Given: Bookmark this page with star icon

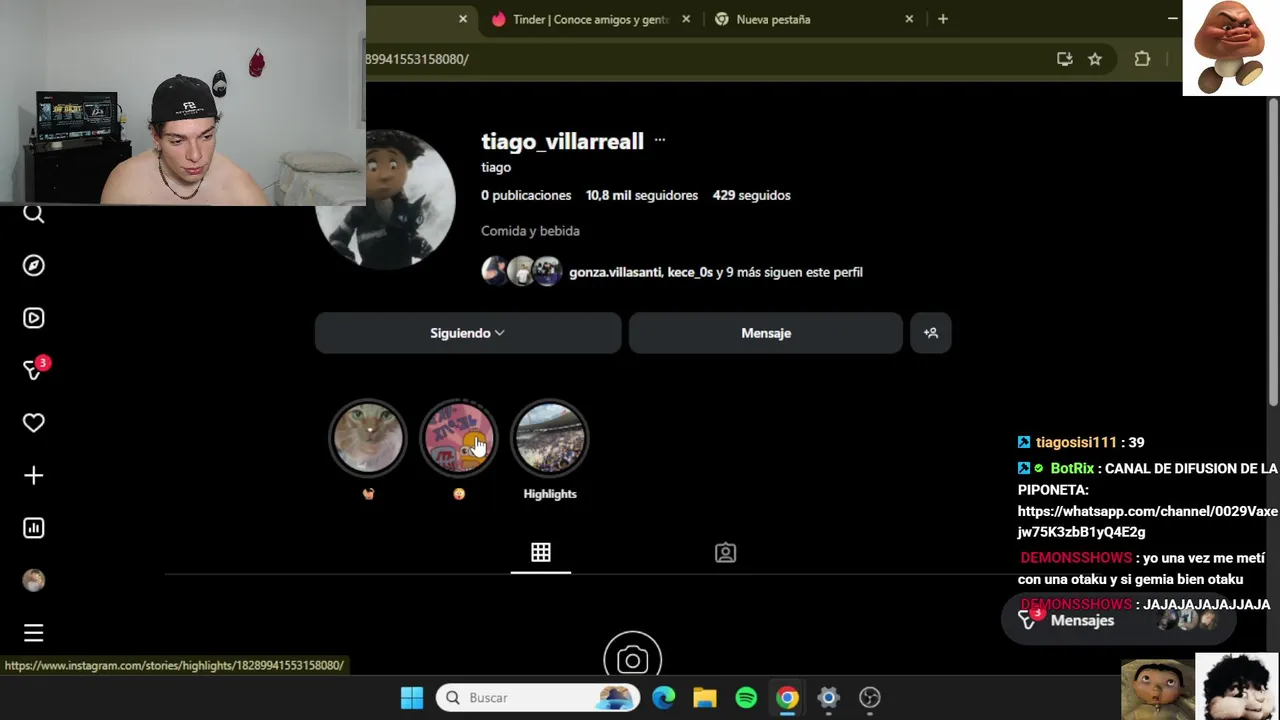Looking at the screenshot, I should tap(1095, 59).
